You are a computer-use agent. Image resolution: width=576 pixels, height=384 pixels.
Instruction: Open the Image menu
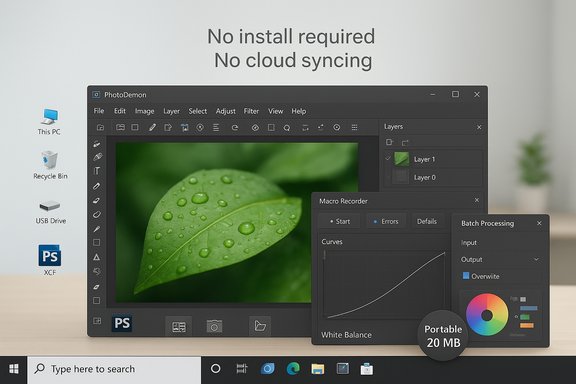144,111
